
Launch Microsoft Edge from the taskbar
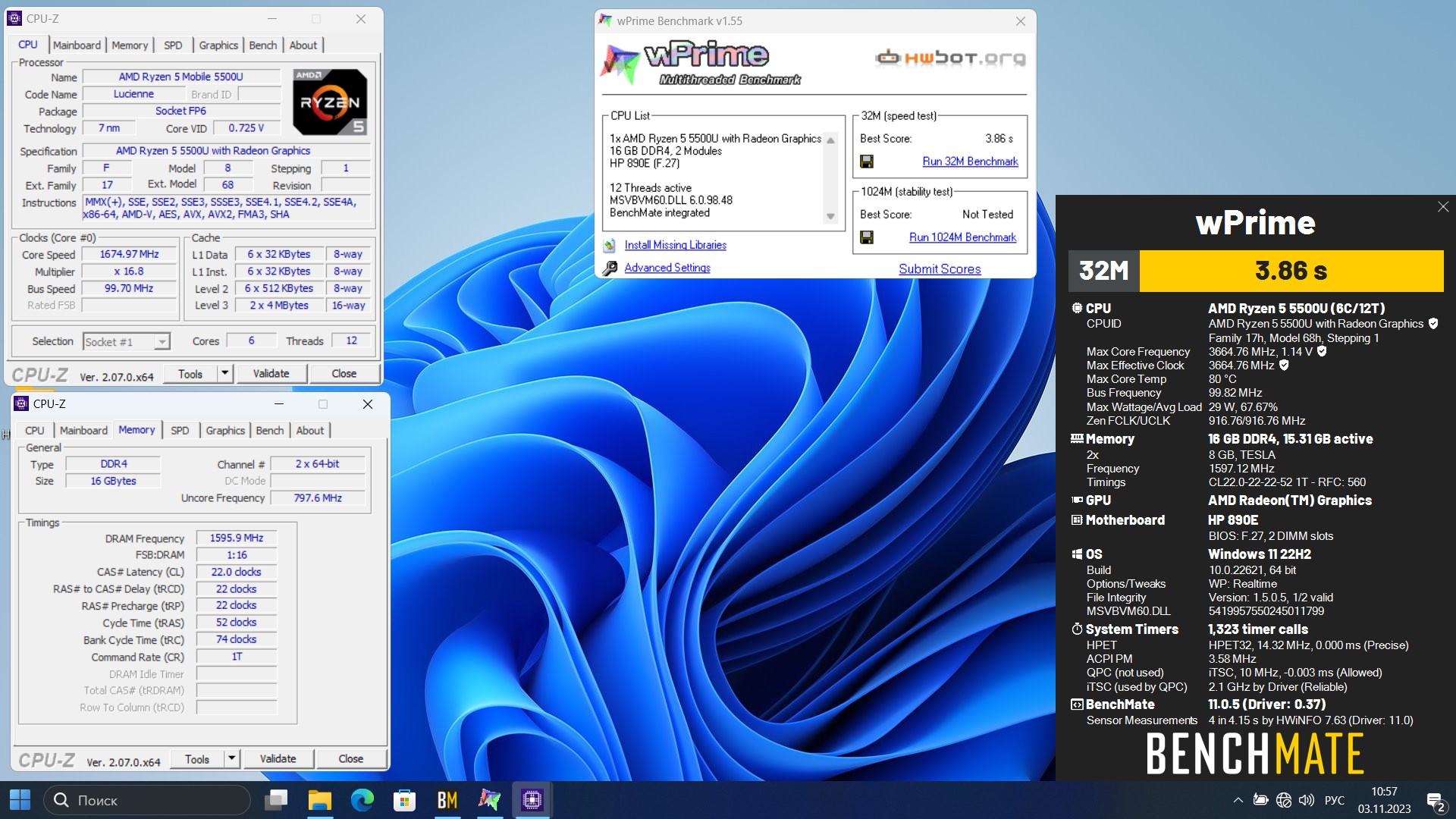362,800
